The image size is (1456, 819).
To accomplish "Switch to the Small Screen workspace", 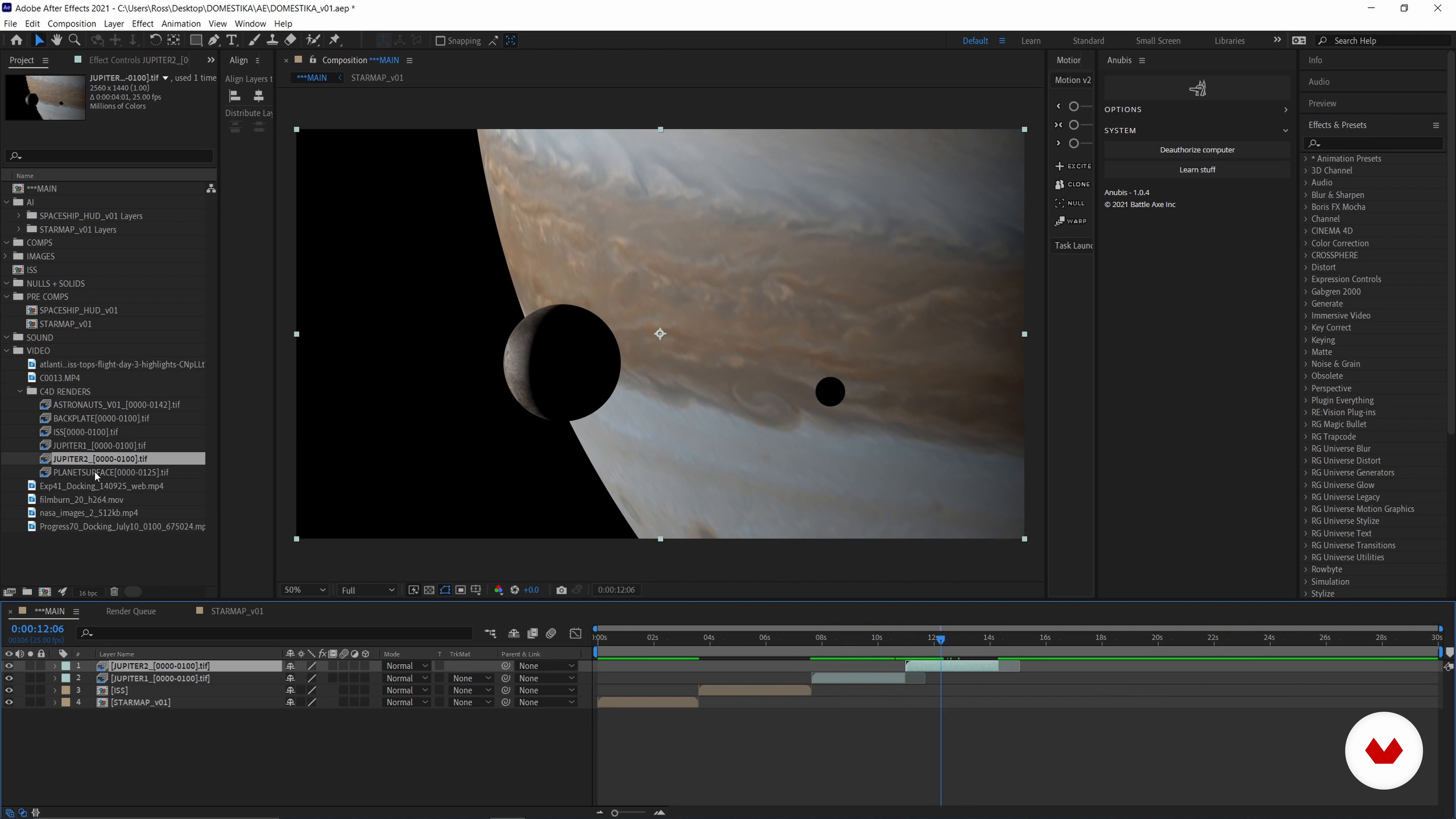I will [x=1158, y=41].
